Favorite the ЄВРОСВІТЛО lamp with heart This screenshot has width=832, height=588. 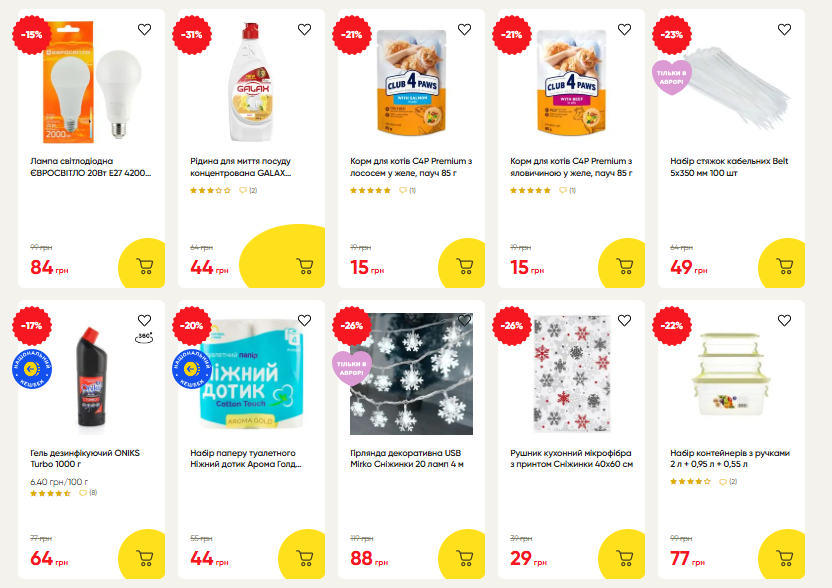[144, 30]
